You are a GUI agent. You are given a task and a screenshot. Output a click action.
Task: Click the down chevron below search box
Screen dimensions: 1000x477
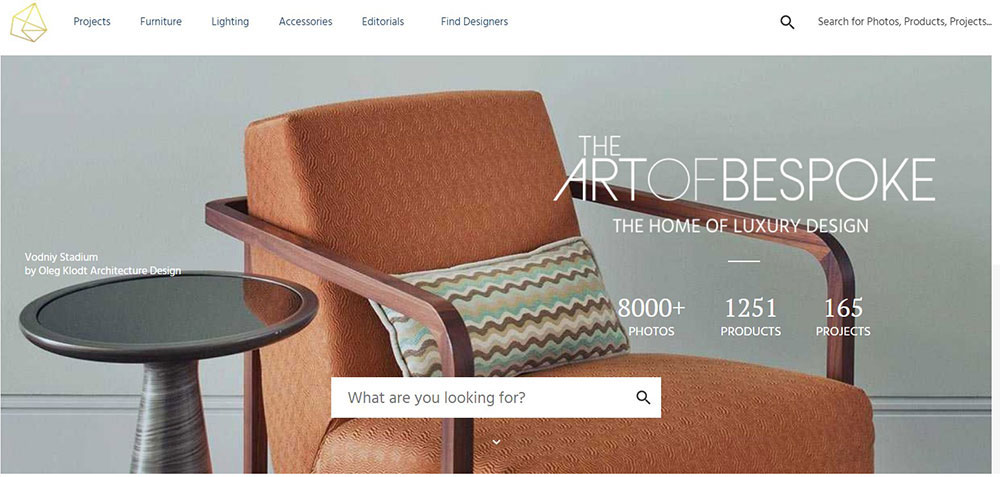click(496, 441)
